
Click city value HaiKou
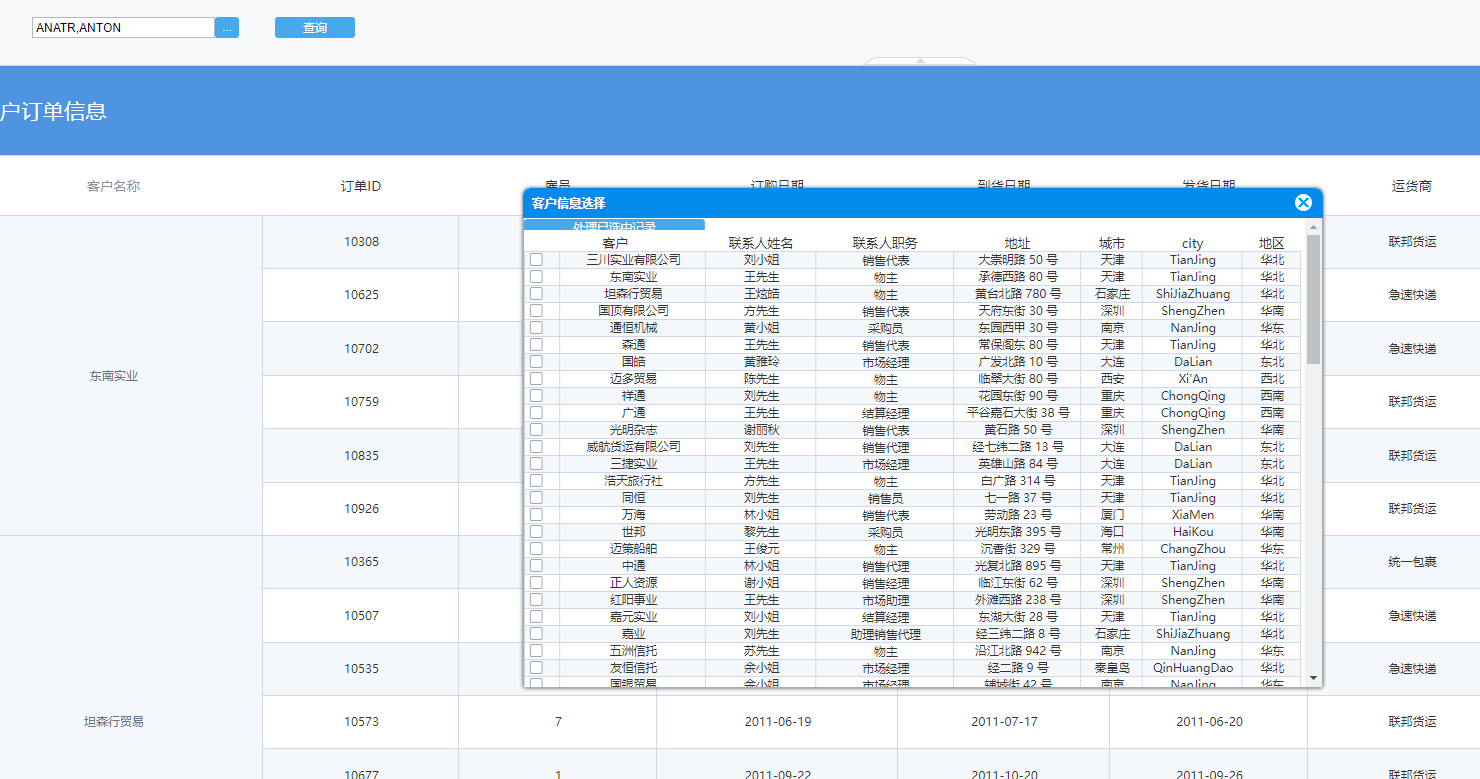tap(1192, 532)
